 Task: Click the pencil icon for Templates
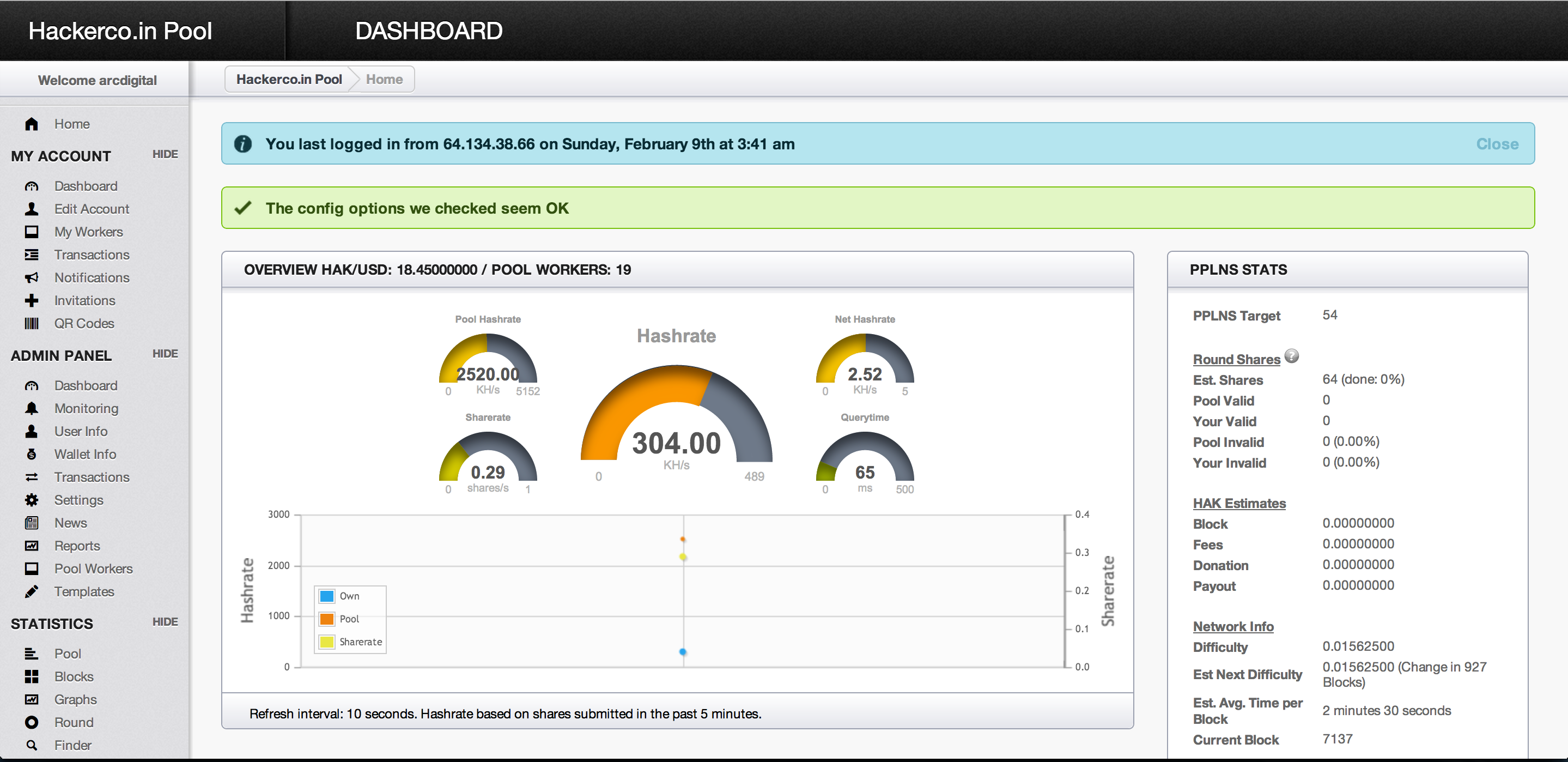pos(32,591)
